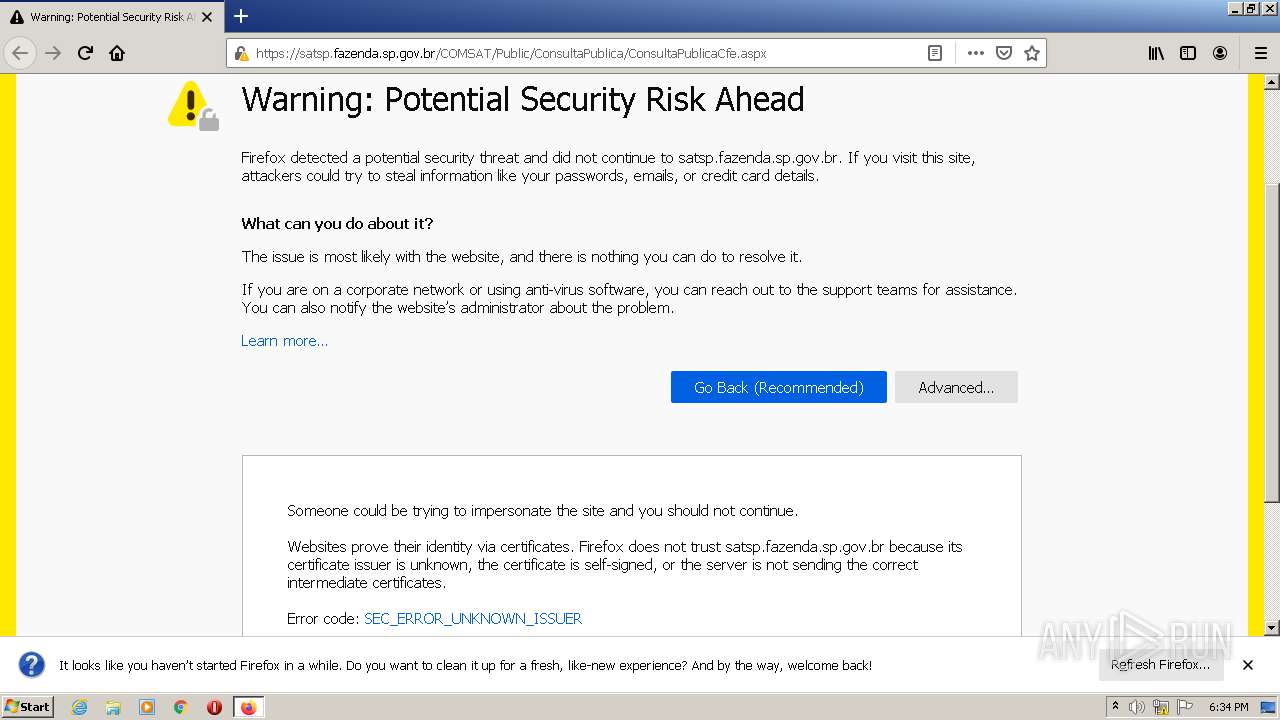Image resolution: width=1280 pixels, height=720 pixels.
Task: Go to Firefox home page
Action: pyautogui.click(x=117, y=53)
